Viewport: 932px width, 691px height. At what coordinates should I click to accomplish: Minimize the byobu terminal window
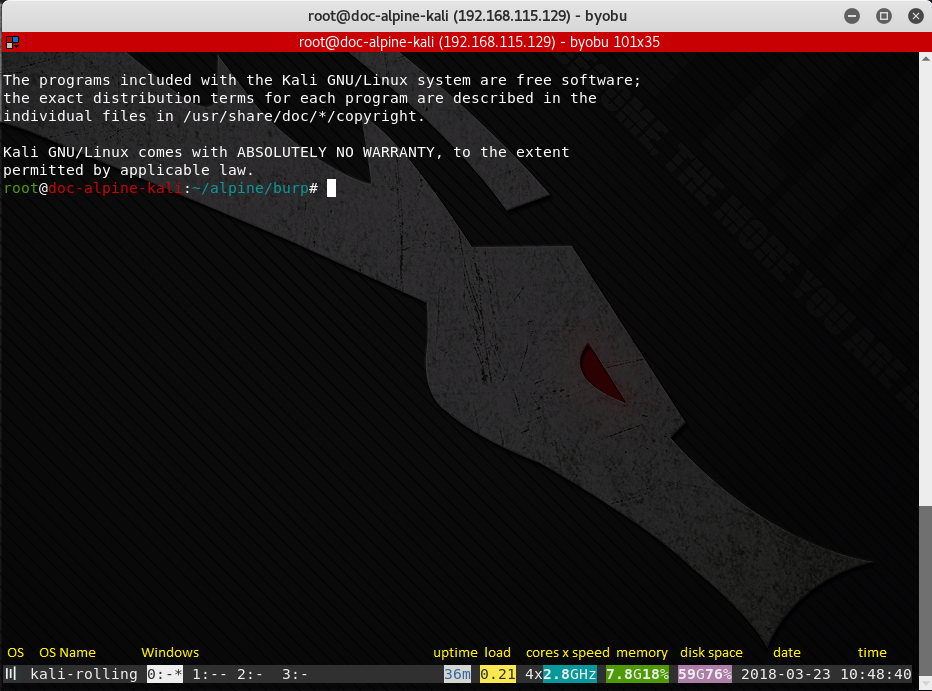852,16
